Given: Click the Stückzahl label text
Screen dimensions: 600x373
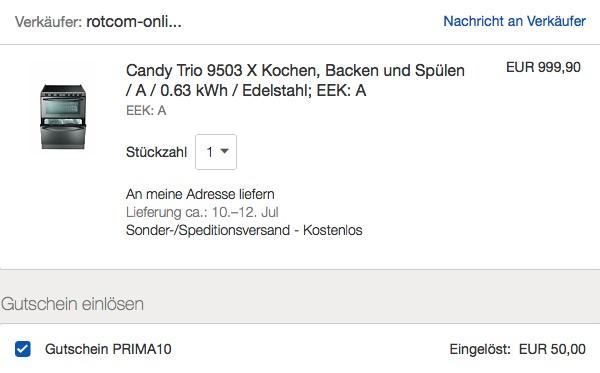Looking at the screenshot, I should point(156,152).
